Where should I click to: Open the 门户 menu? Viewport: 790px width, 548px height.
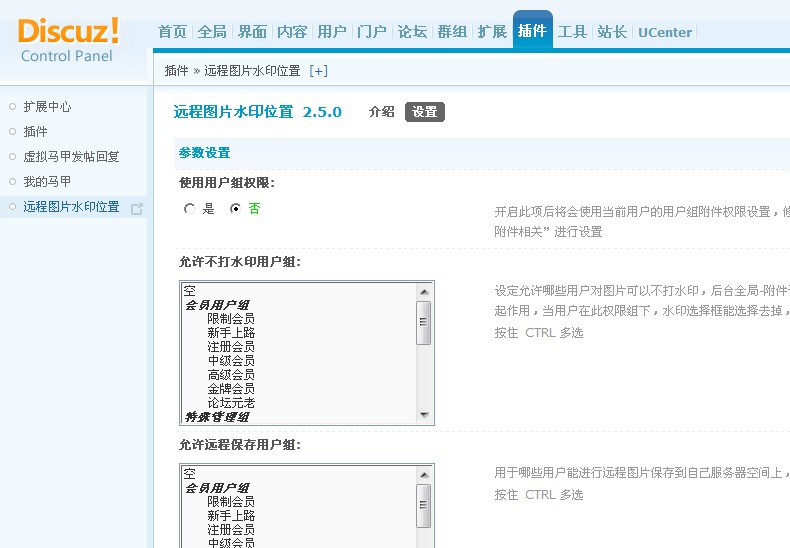click(x=372, y=32)
